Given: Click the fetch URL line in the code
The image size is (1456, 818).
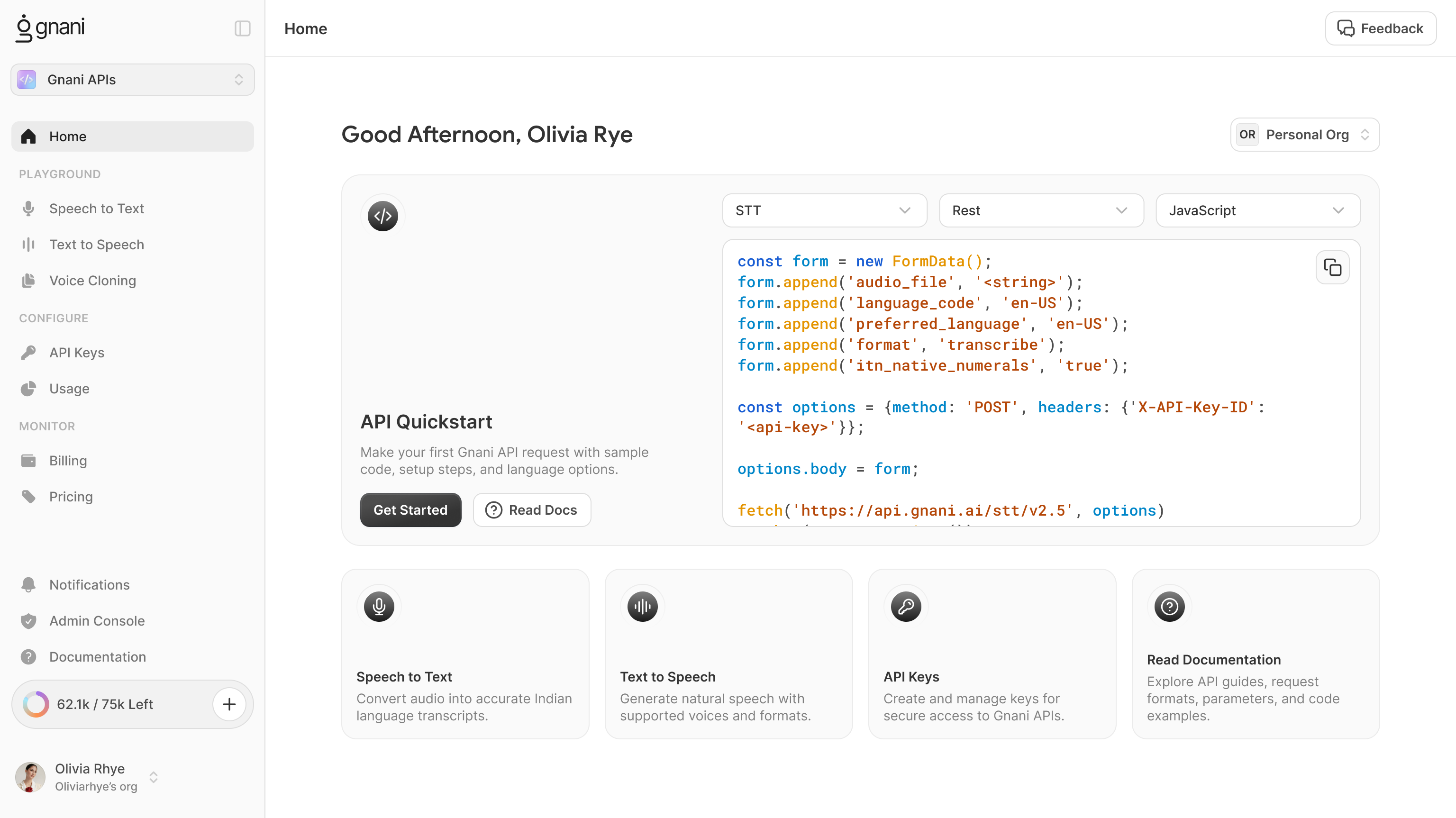Looking at the screenshot, I should click(x=951, y=510).
